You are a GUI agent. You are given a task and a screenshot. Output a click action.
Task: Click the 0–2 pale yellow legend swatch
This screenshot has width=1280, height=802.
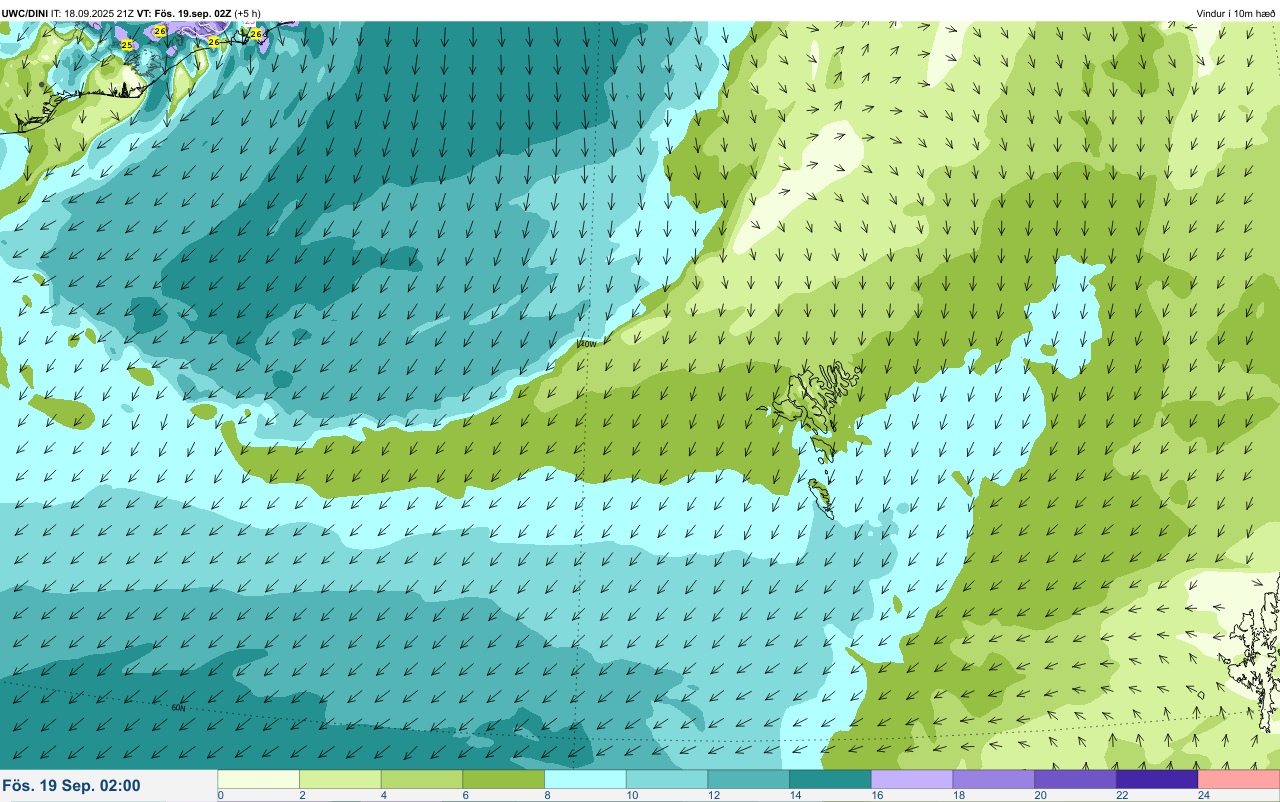[259, 779]
